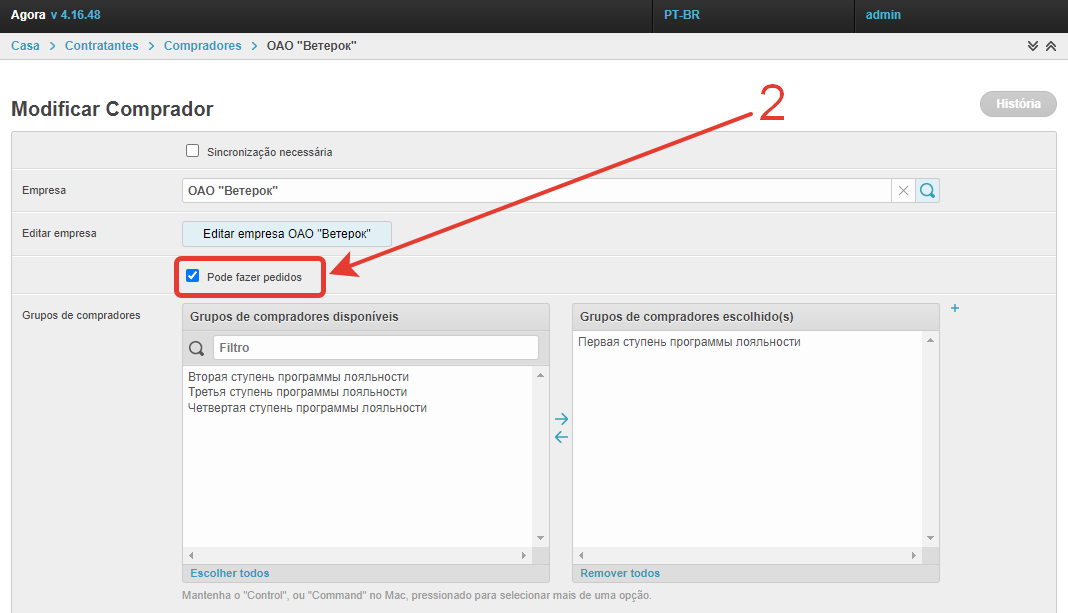Enable Sincronização necessária checkbox

click(193, 151)
